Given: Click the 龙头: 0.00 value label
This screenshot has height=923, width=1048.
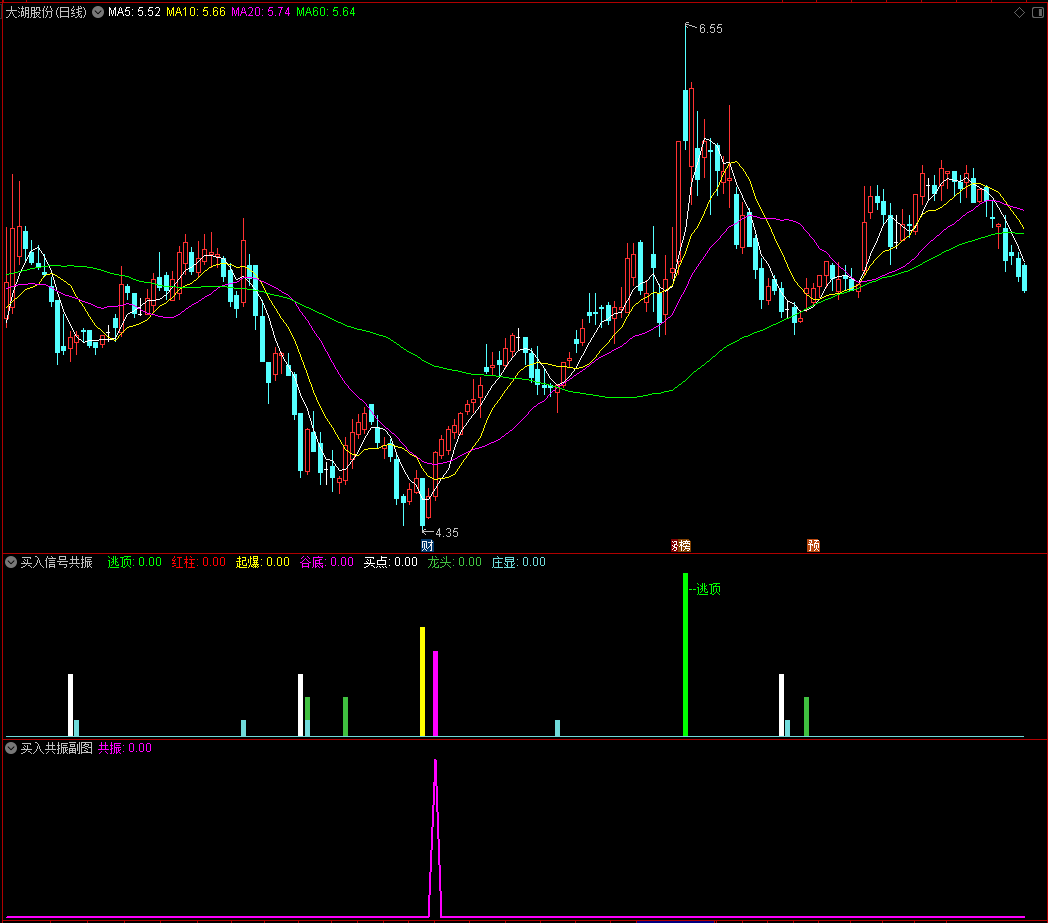Looking at the screenshot, I should coord(454,562).
